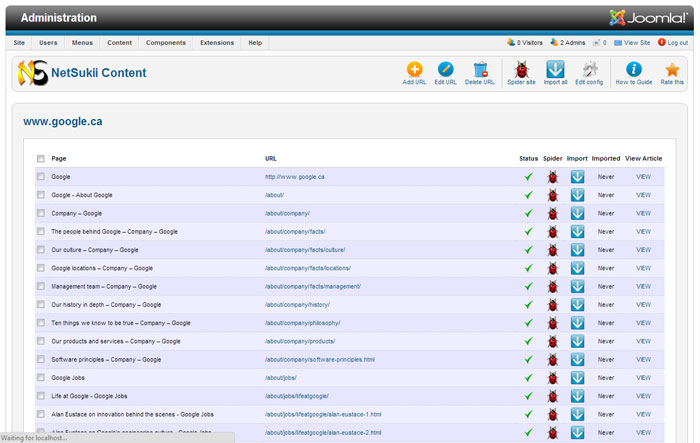Open the Extensions menu

pyautogui.click(x=217, y=43)
